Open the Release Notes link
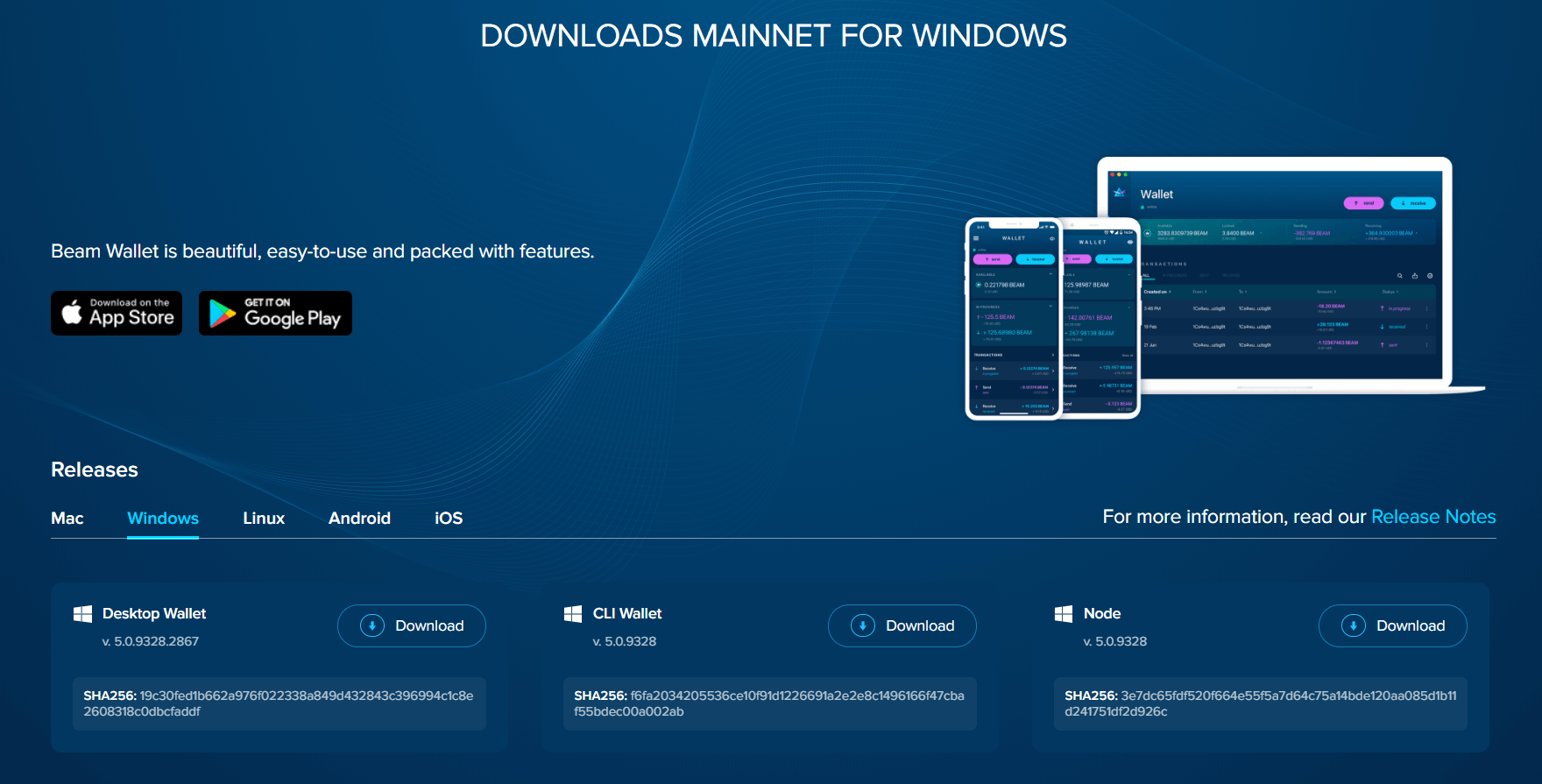The image size is (1542, 784). pos(1433,517)
